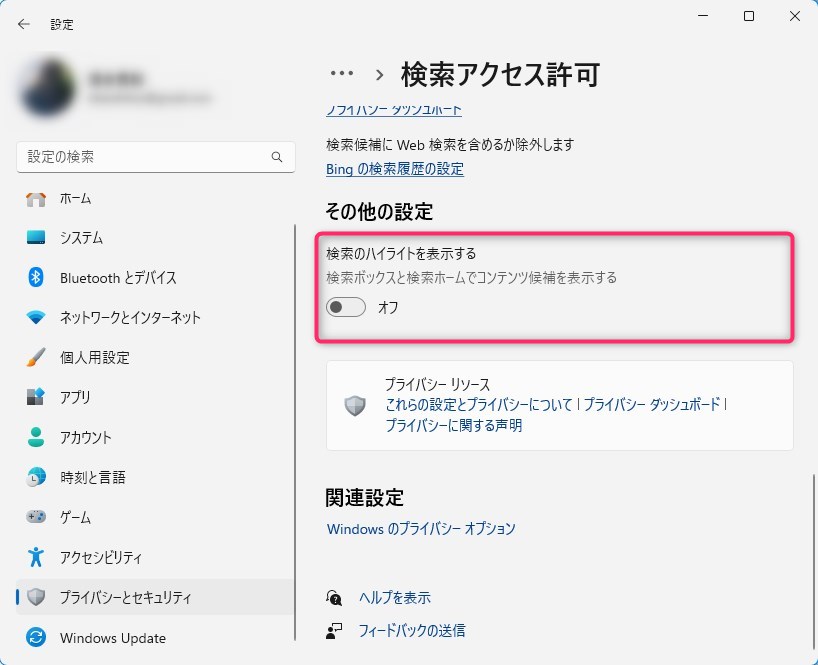Click the ゲーム controller icon
Screen dimensions: 818x665
[36, 518]
